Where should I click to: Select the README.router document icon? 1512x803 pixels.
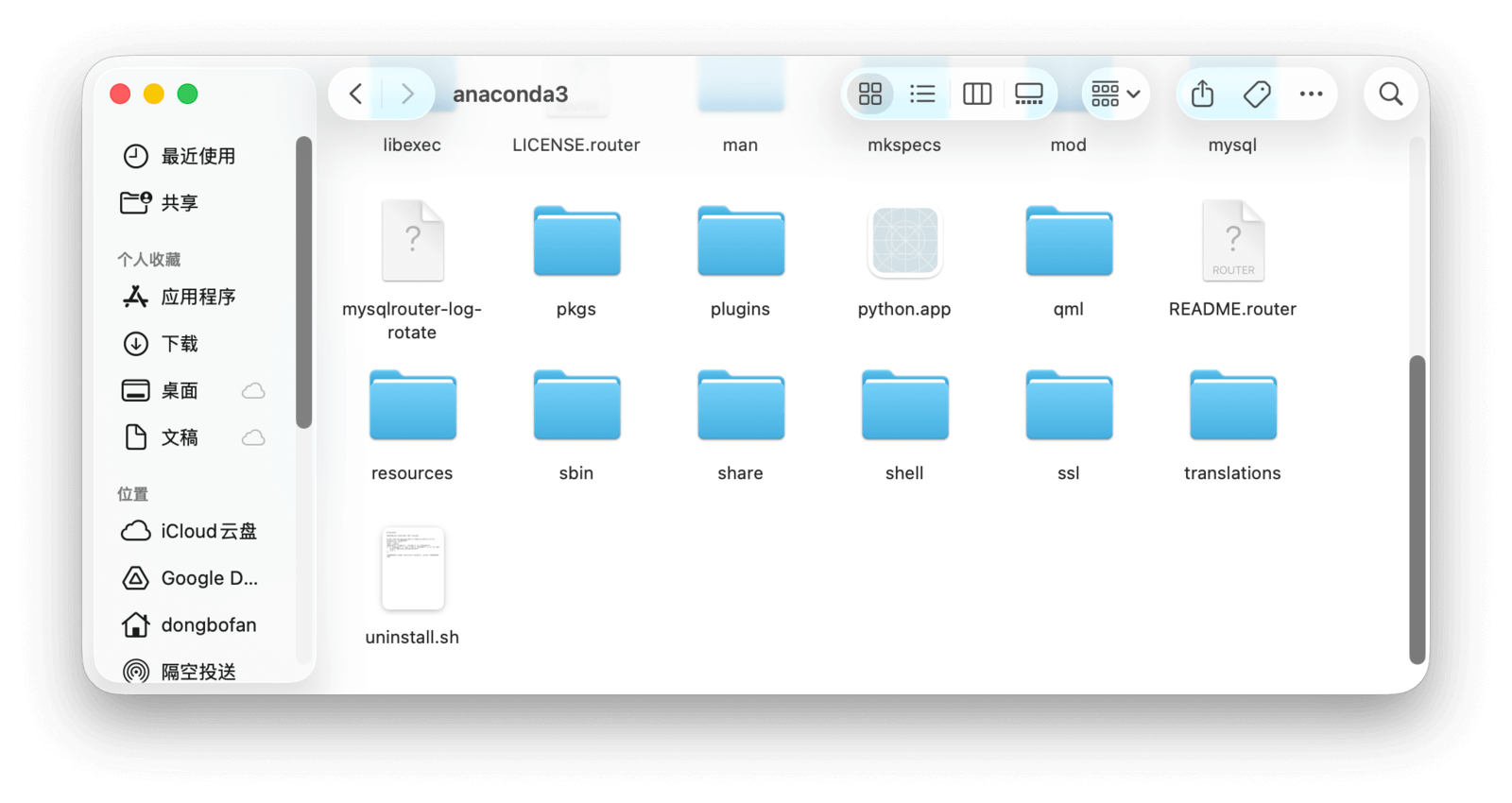coord(1232,242)
